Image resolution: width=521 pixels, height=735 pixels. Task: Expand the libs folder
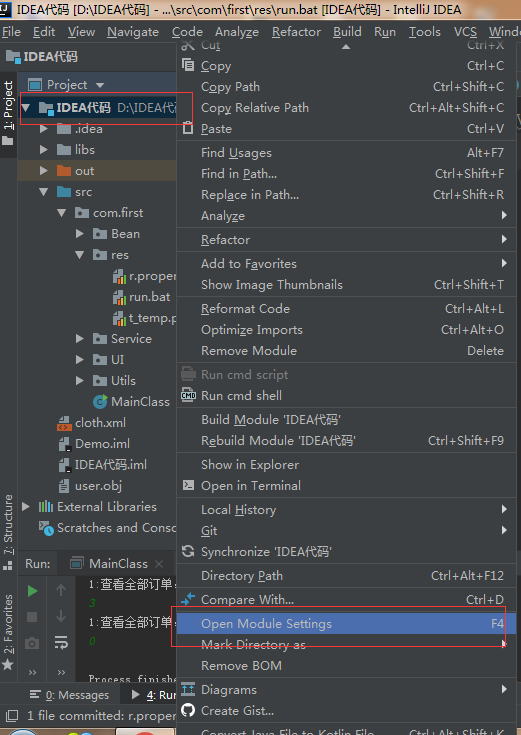click(x=44, y=150)
